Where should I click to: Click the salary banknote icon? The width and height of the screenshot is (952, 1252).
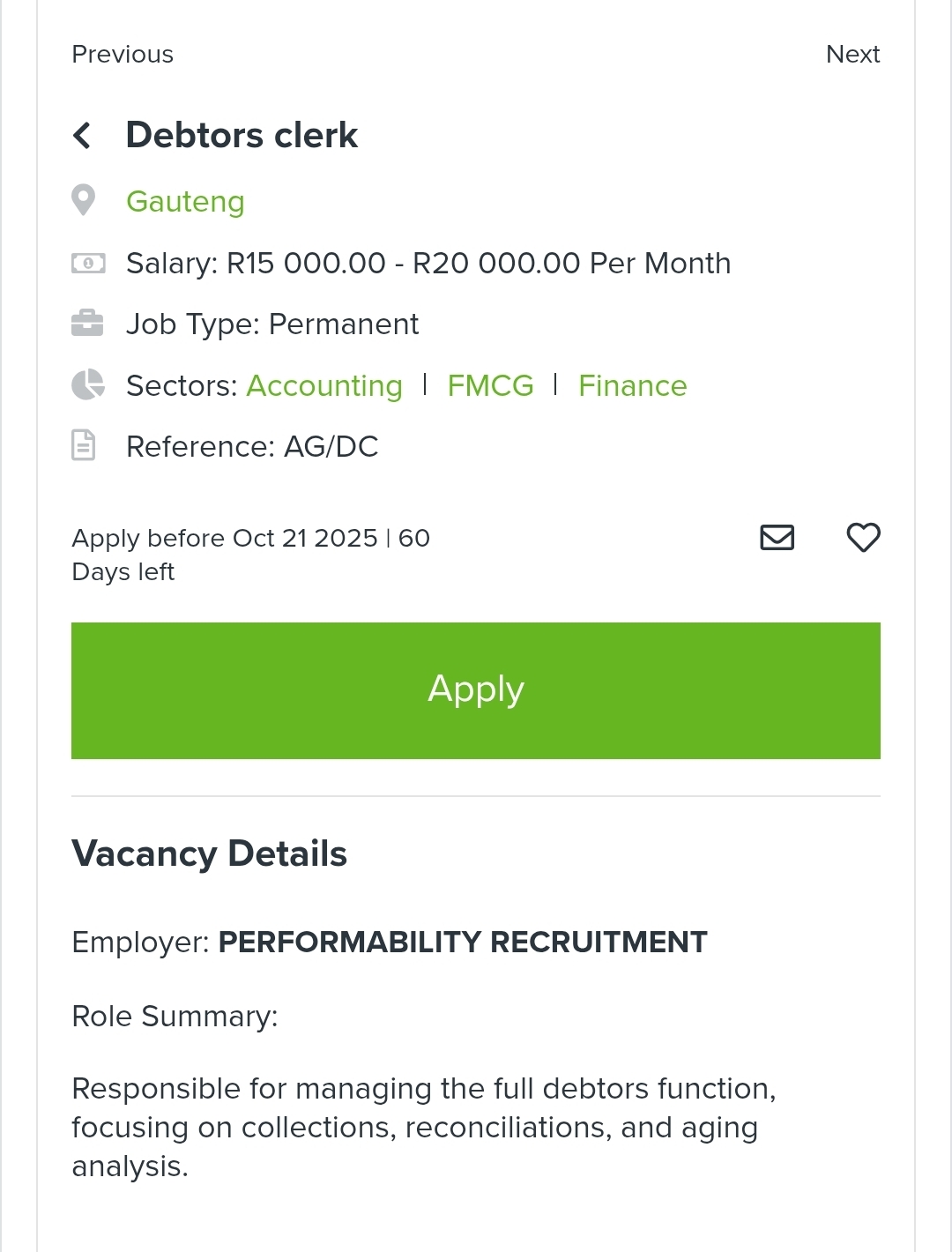pyautogui.click(x=88, y=263)
